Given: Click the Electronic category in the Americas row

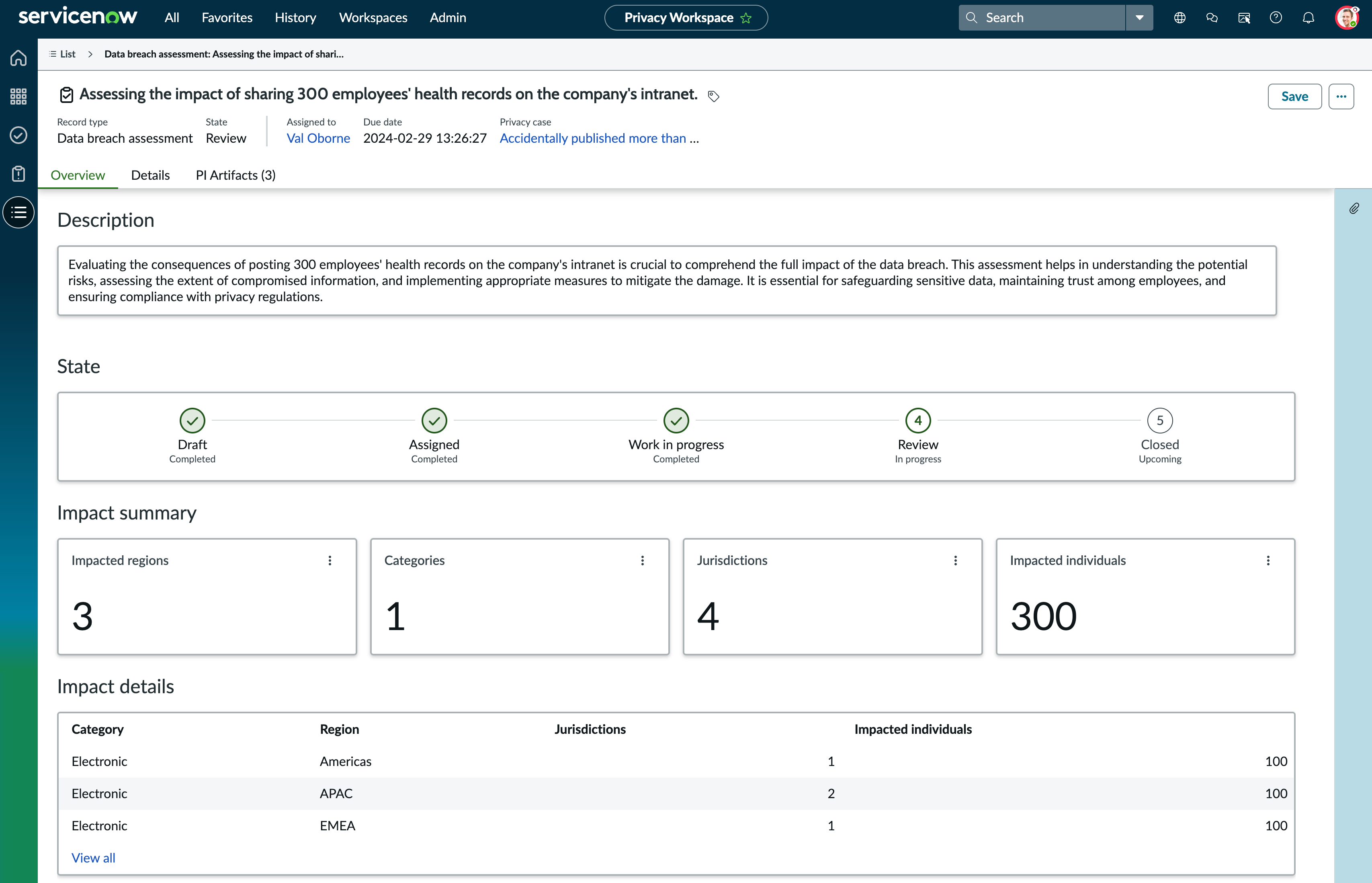Looking at the screenshot, I should pos(99,762).
